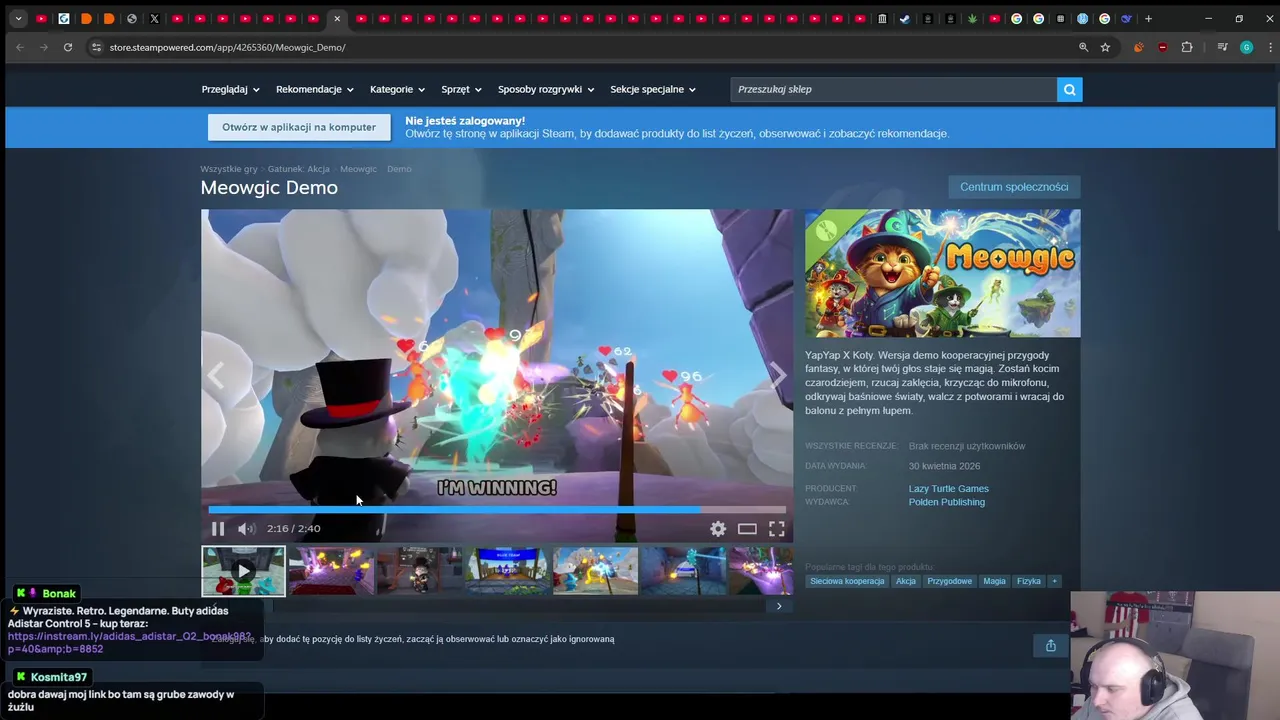This screenshot has height=720, width=1280.
Task: Open the Extensions puzzle-piece icon
Action: tap(1187, 47)
